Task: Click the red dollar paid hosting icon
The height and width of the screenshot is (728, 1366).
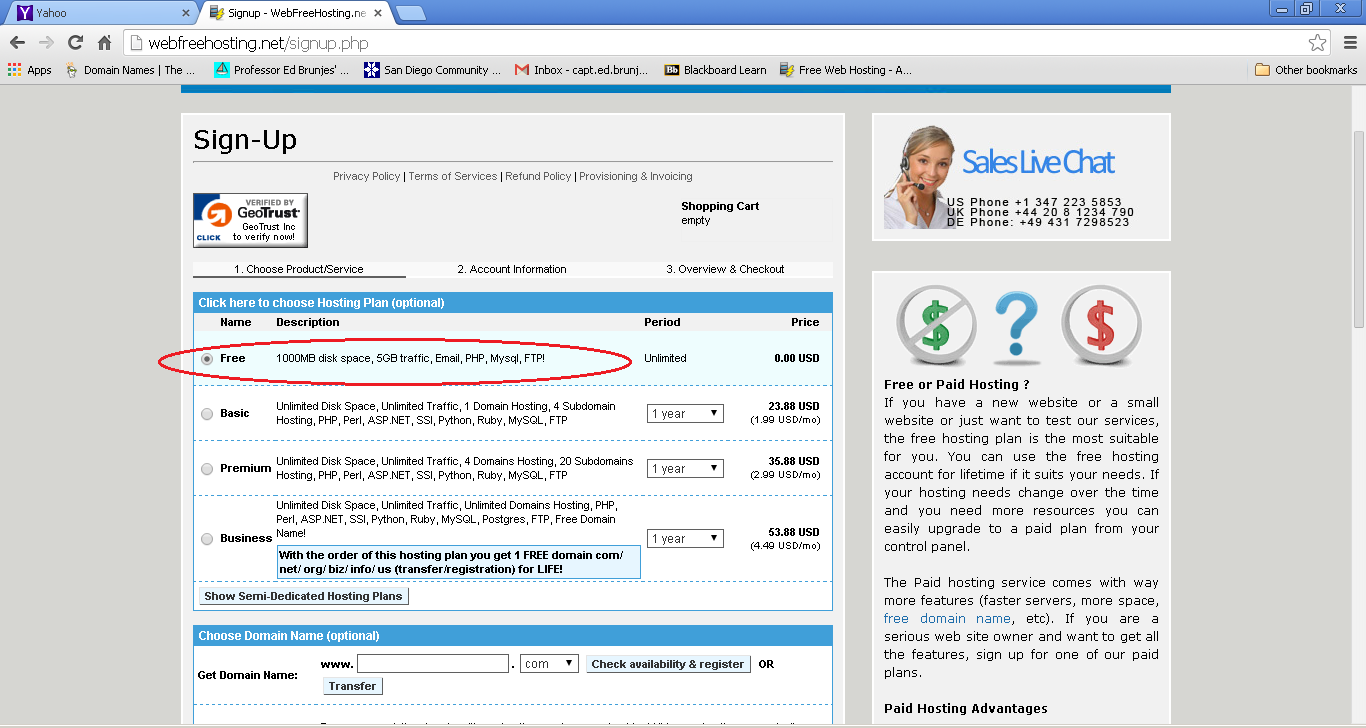Action: click(1101, 324)
